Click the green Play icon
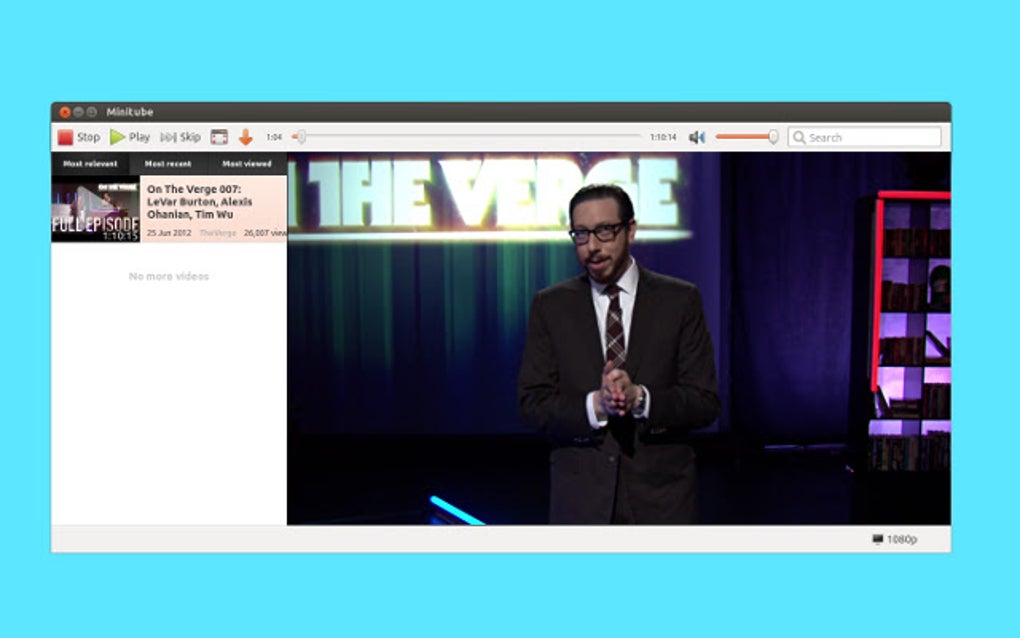Viewport: 1020px width, 638px height. 117,137
